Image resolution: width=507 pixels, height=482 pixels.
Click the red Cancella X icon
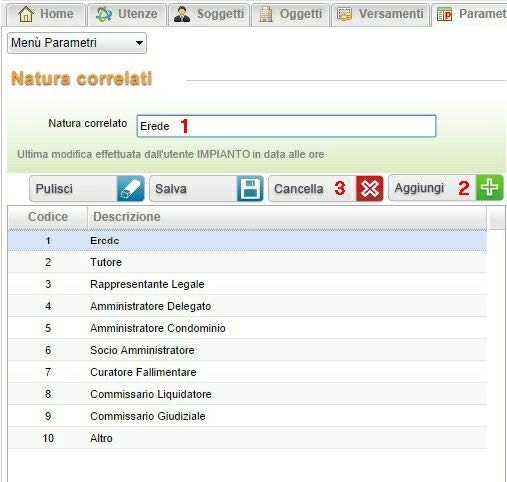coord(370,189)
